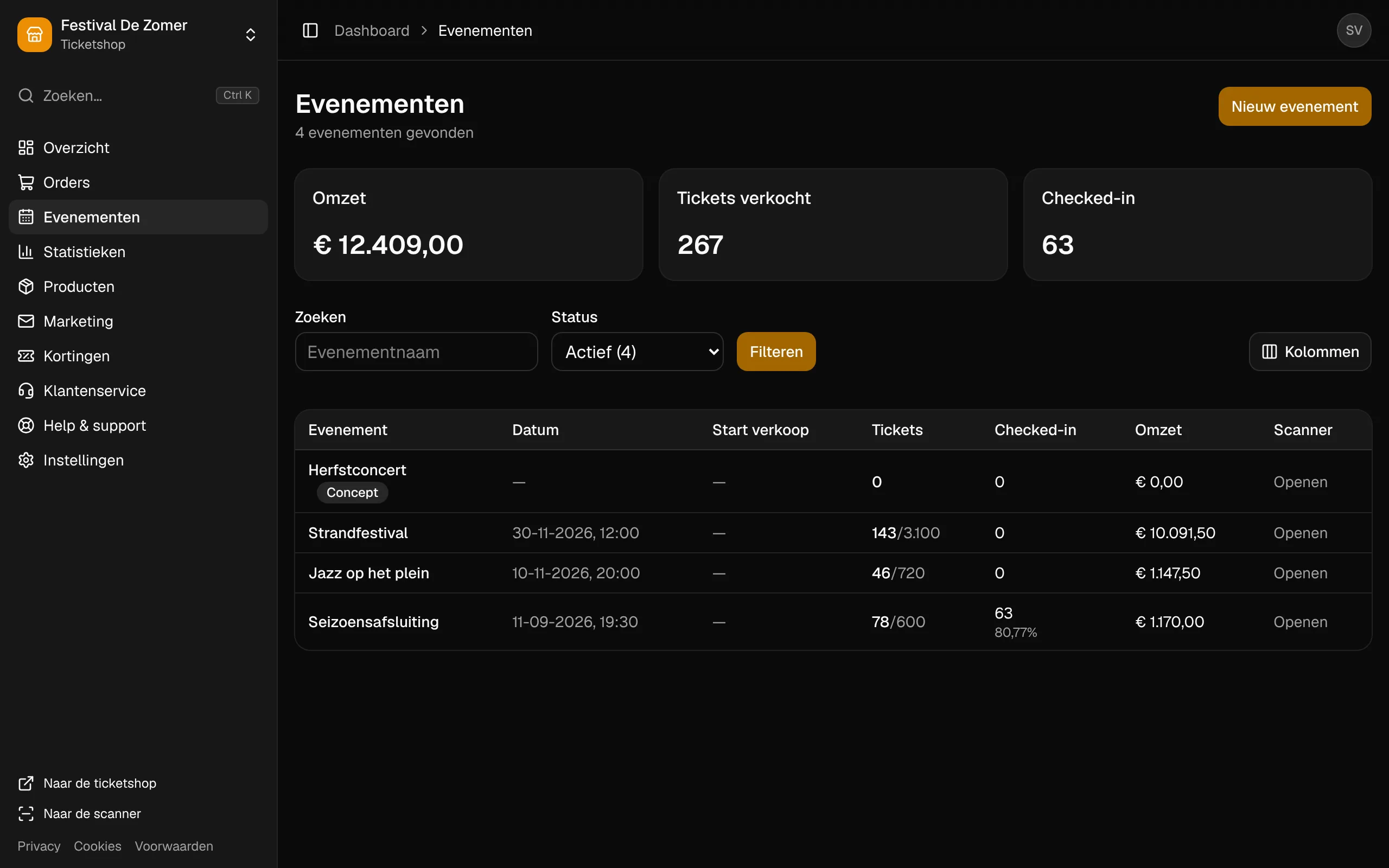Viewport: 1389px width, 868px height.
Task: Click the Overzicht grid icon
Action: pyautogui.click(x=26, y=148)
